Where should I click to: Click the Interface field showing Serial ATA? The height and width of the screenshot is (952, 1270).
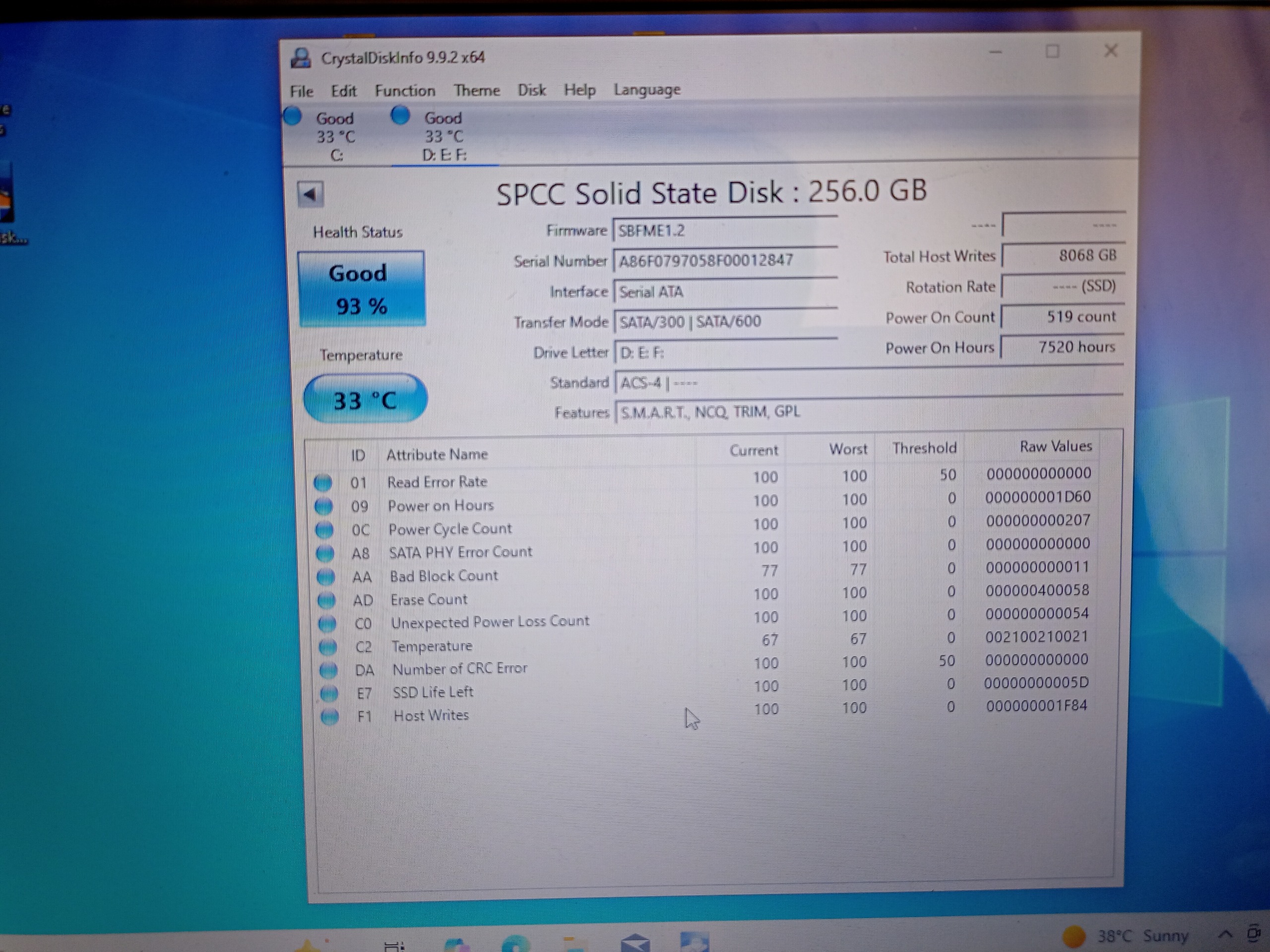coord(725,292)
